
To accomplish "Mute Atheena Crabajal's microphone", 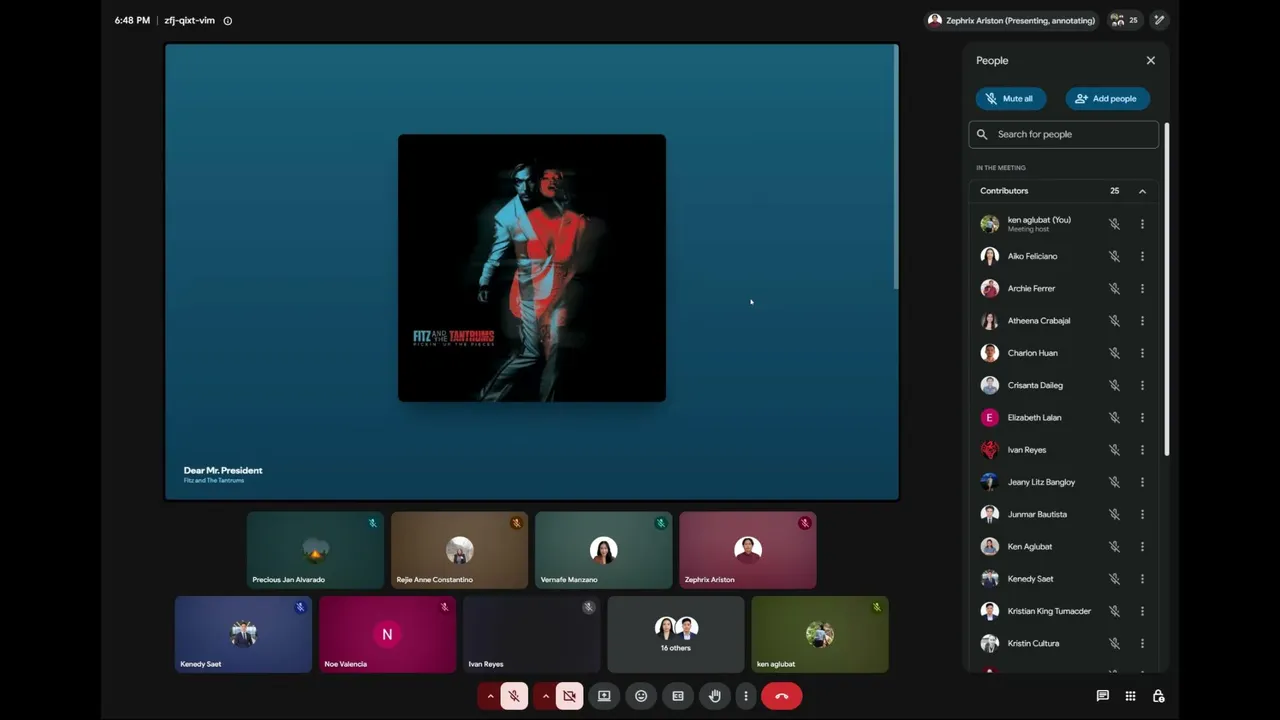I will 1114,321.
